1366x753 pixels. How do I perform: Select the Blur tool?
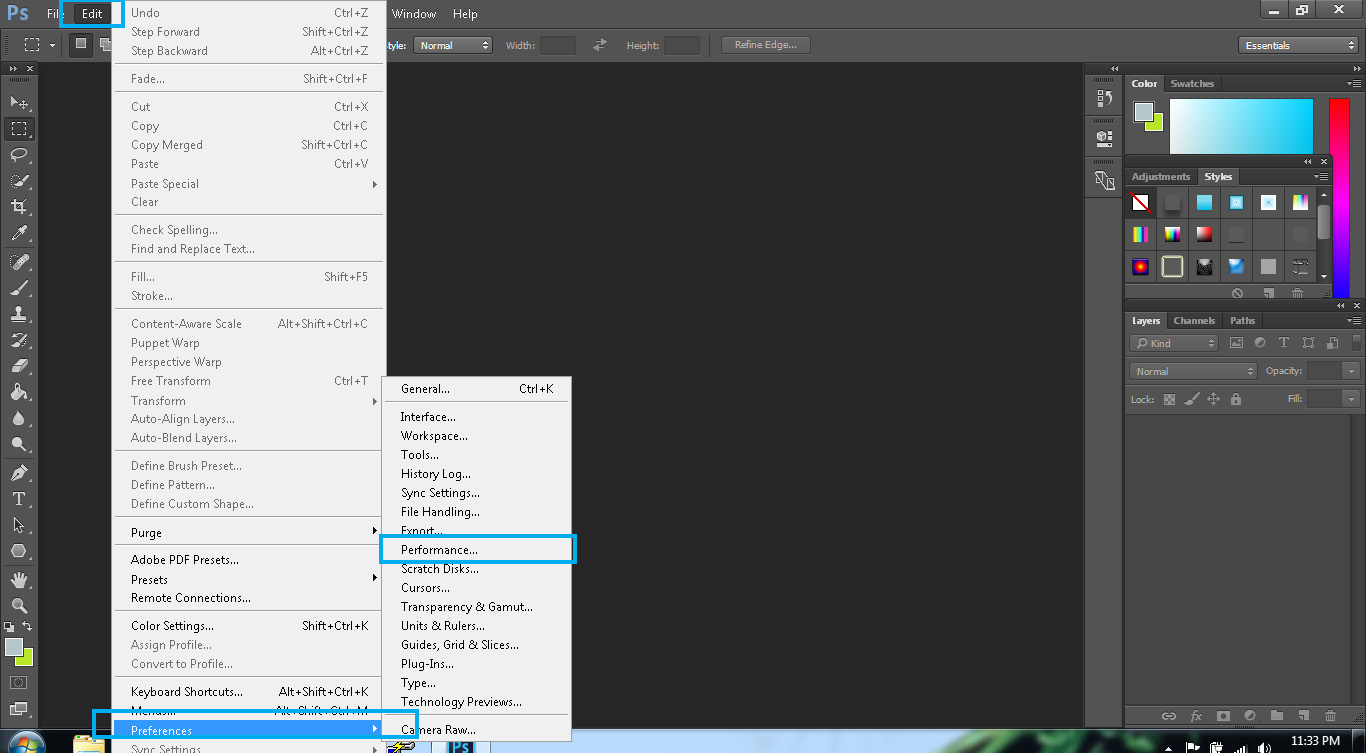tap(19, 418)
